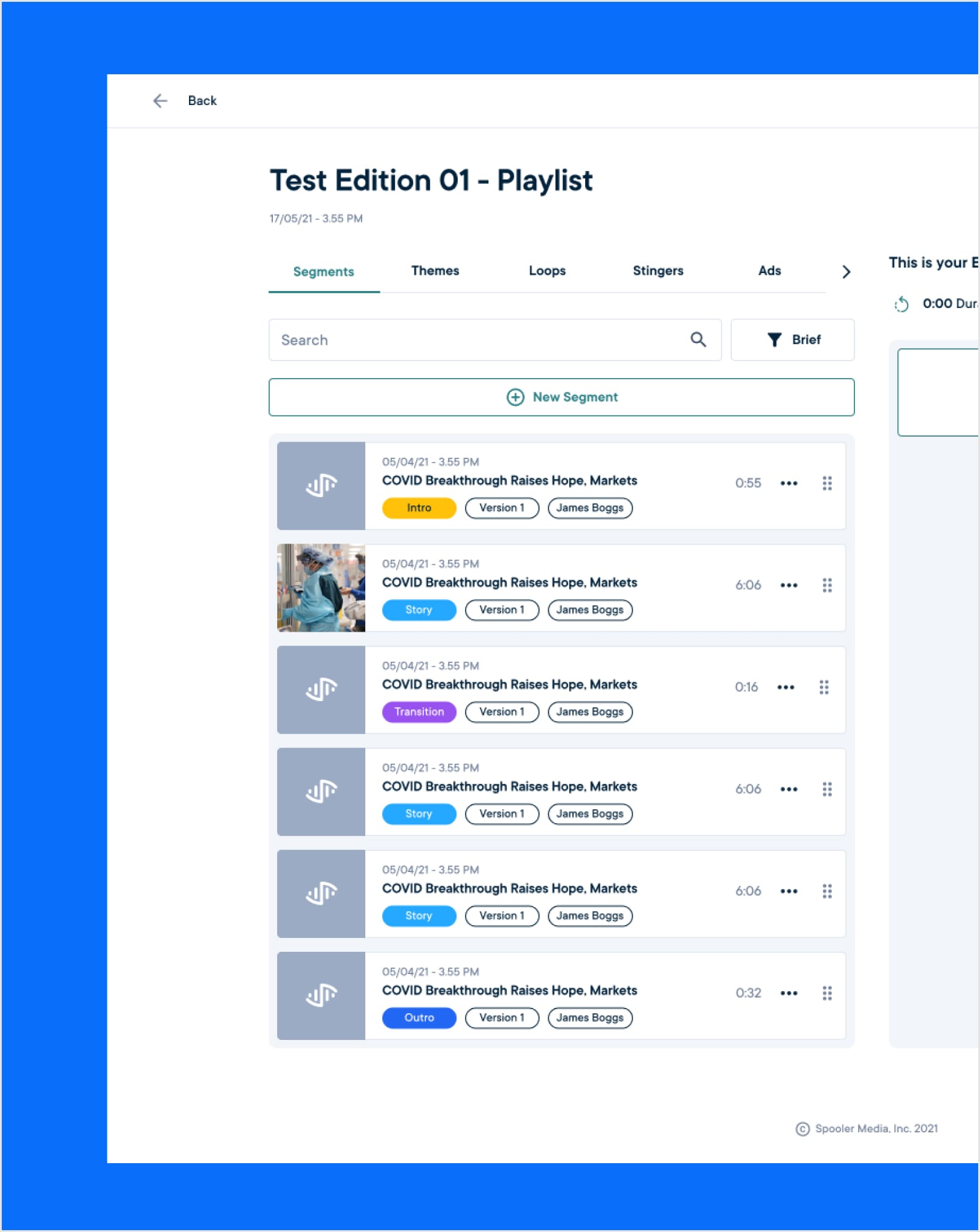Switch to the Loops tab
Screen dimensions: 980x1232
pos(547,271)
